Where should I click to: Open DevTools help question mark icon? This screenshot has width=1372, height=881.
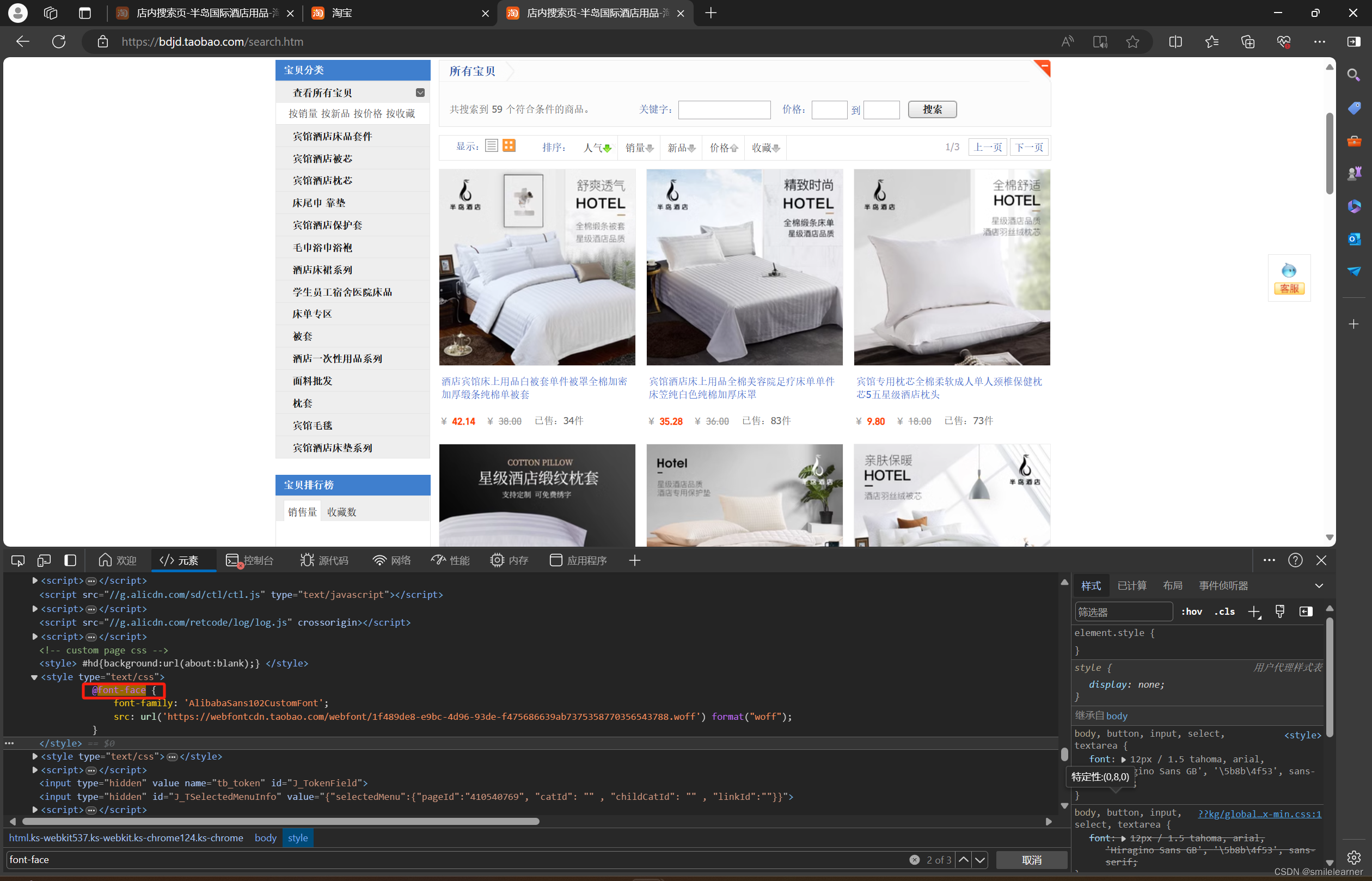pos(1295,560)
